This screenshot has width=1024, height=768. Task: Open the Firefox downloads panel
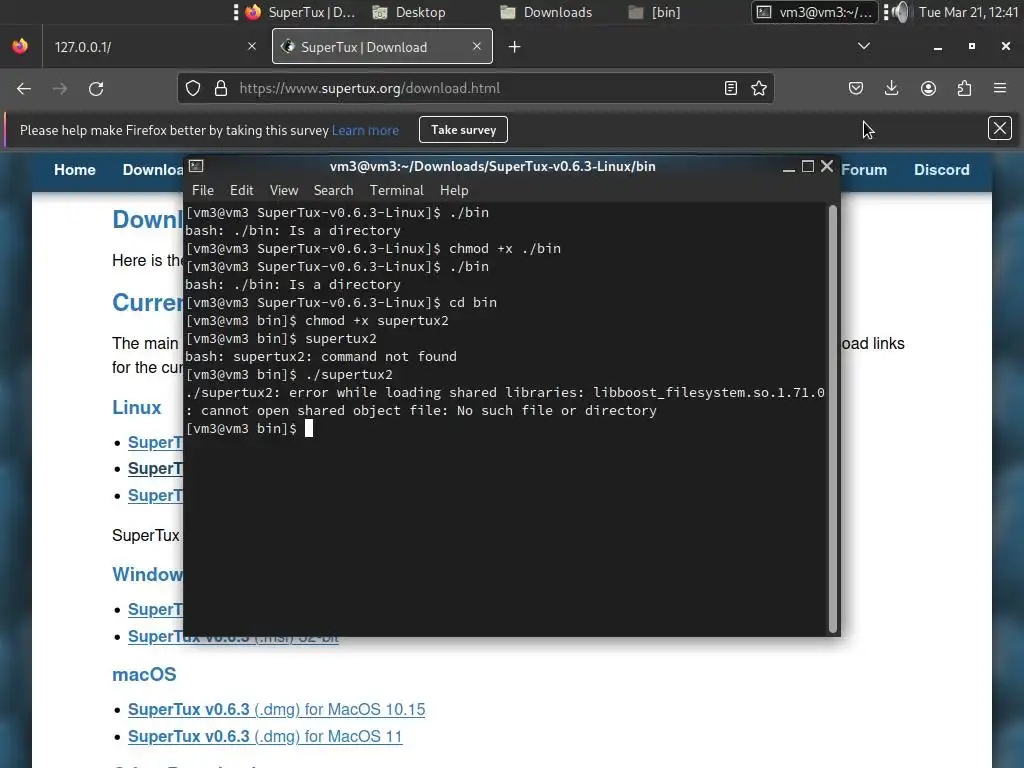(x=891, y=88)
